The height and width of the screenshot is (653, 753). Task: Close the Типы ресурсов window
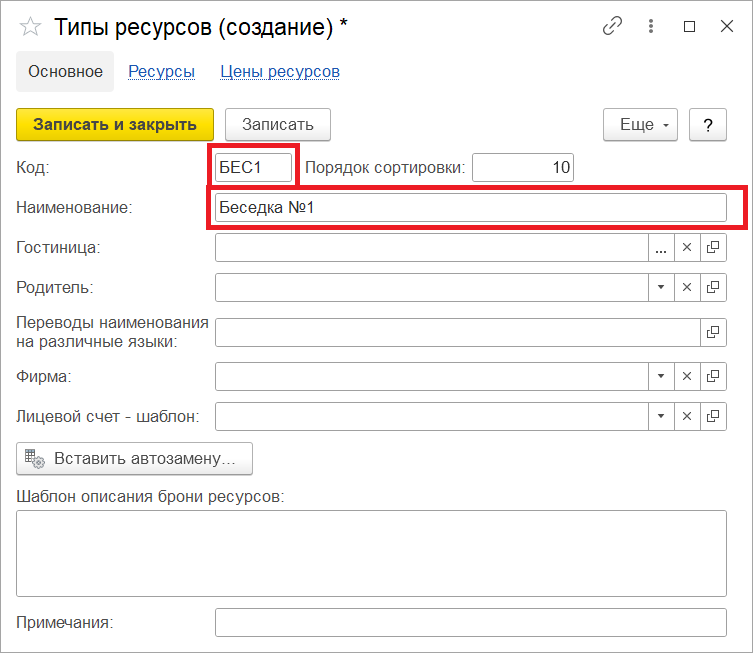click(x=727, y=26)
